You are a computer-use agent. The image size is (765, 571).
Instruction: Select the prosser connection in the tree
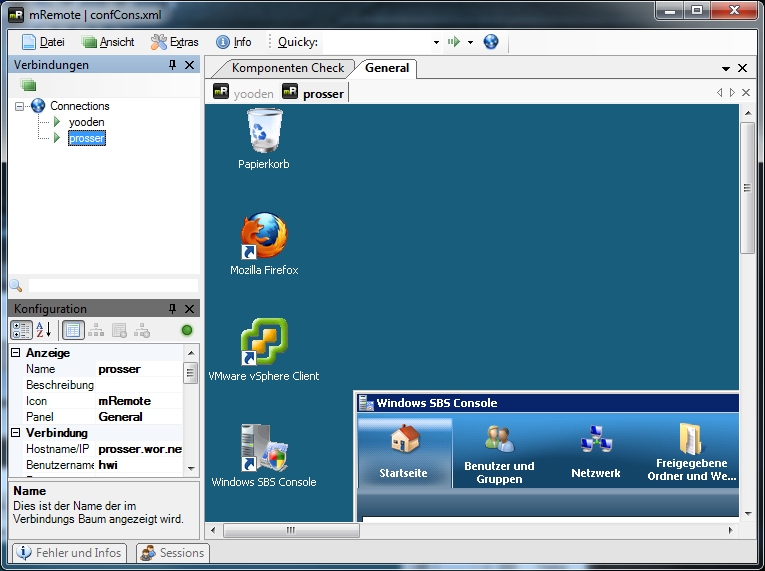click(x=86, y=138)
